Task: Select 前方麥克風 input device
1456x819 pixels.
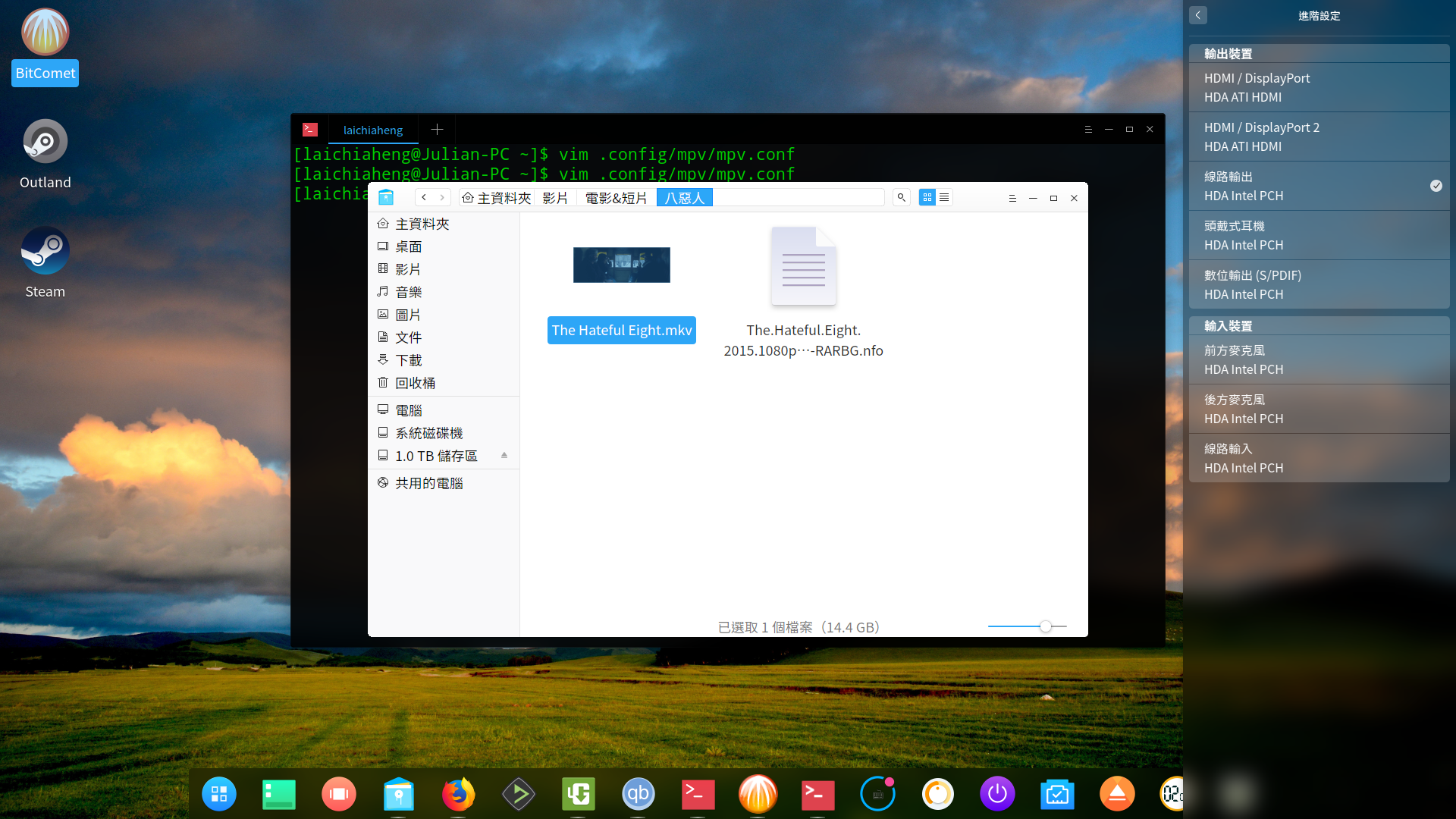Action: (x=1319, y=359)
